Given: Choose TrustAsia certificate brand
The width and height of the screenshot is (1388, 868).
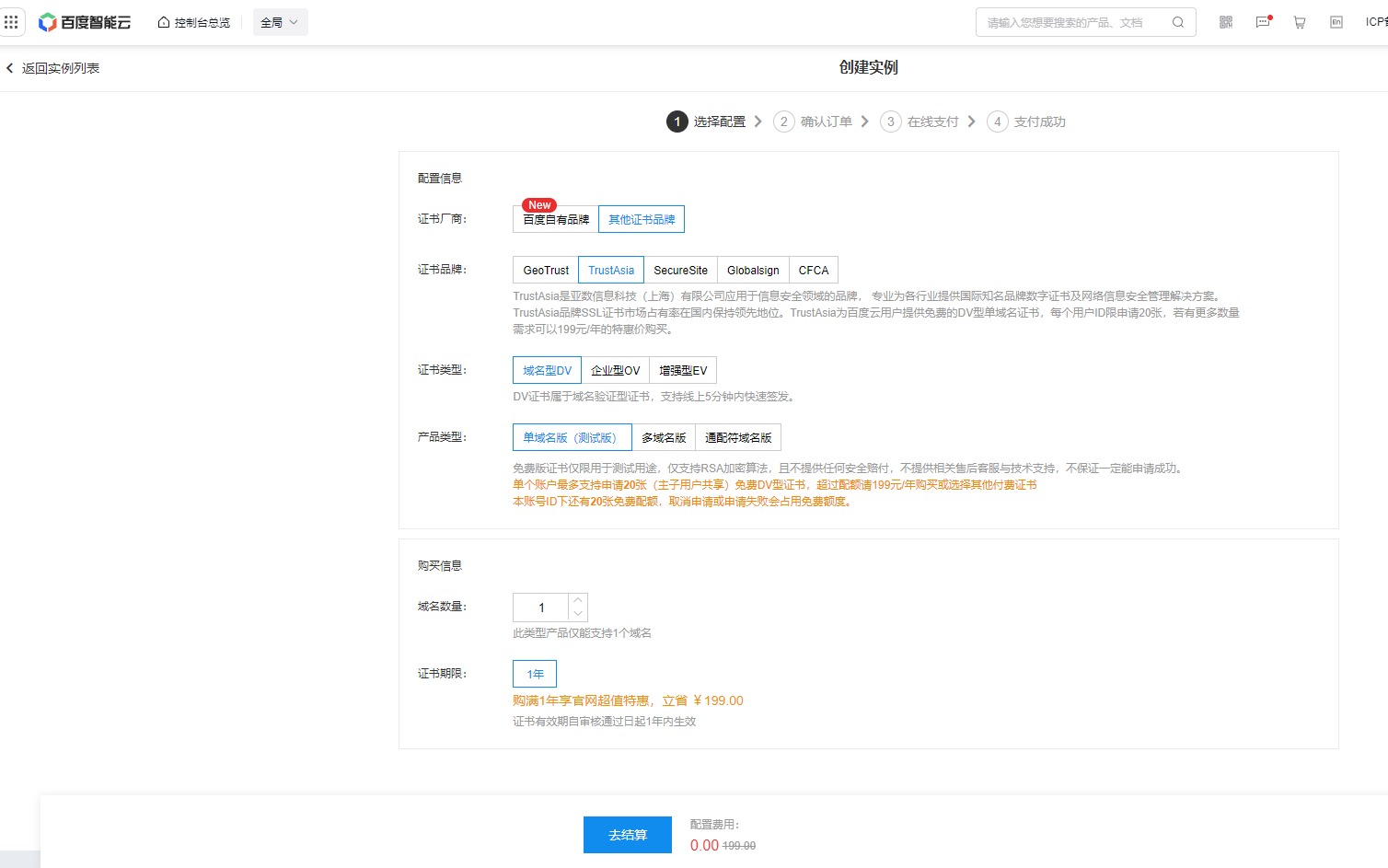Looking at the screenshot, I should [611, 270].
